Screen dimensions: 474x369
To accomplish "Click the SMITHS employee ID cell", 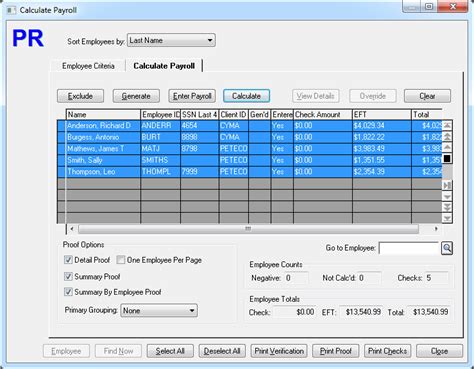I will tap(161, 160).
